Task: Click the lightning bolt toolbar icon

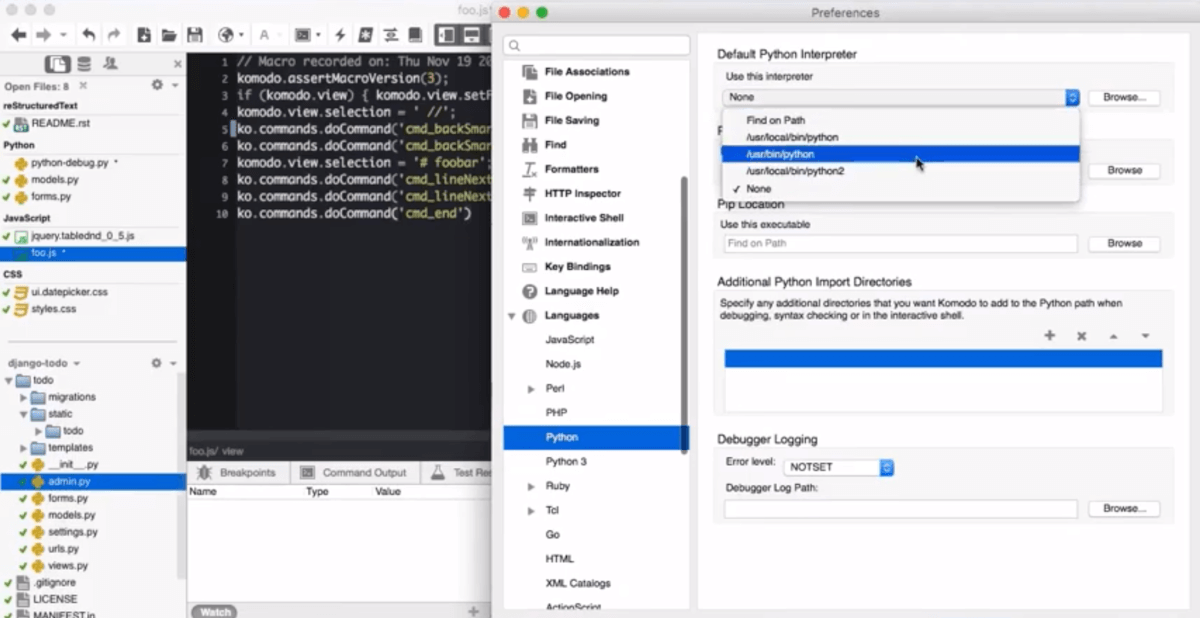Action: 340,35
